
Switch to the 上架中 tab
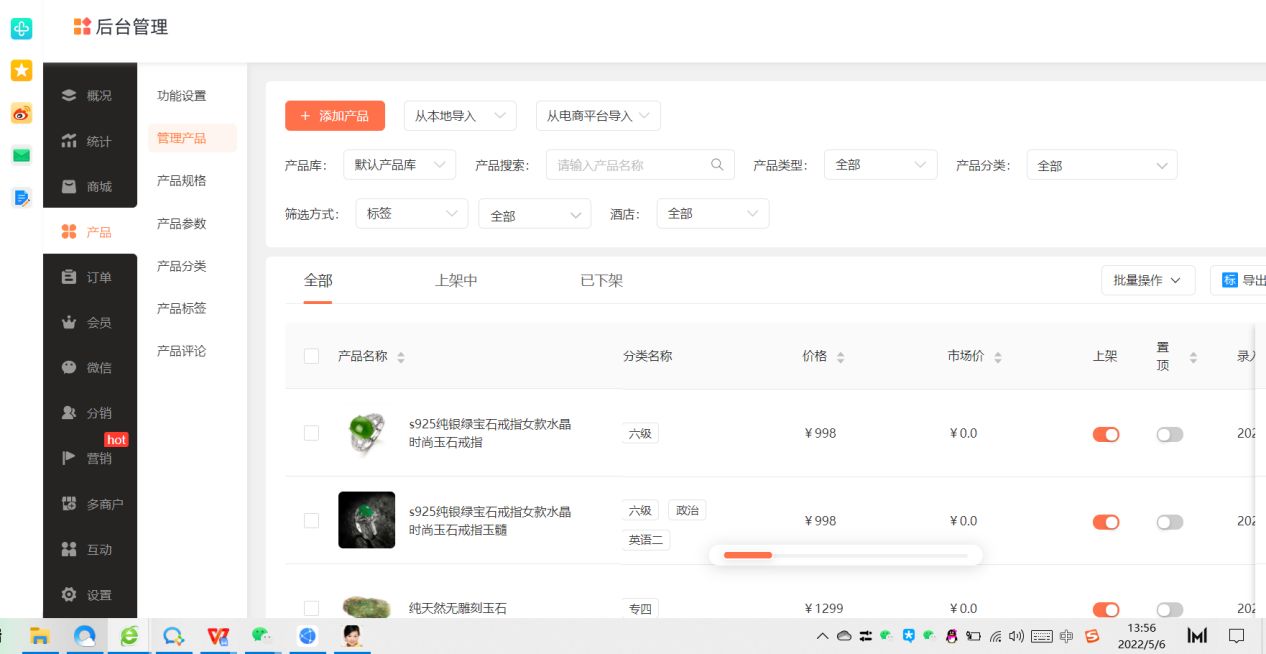click(x=456, y=280)
